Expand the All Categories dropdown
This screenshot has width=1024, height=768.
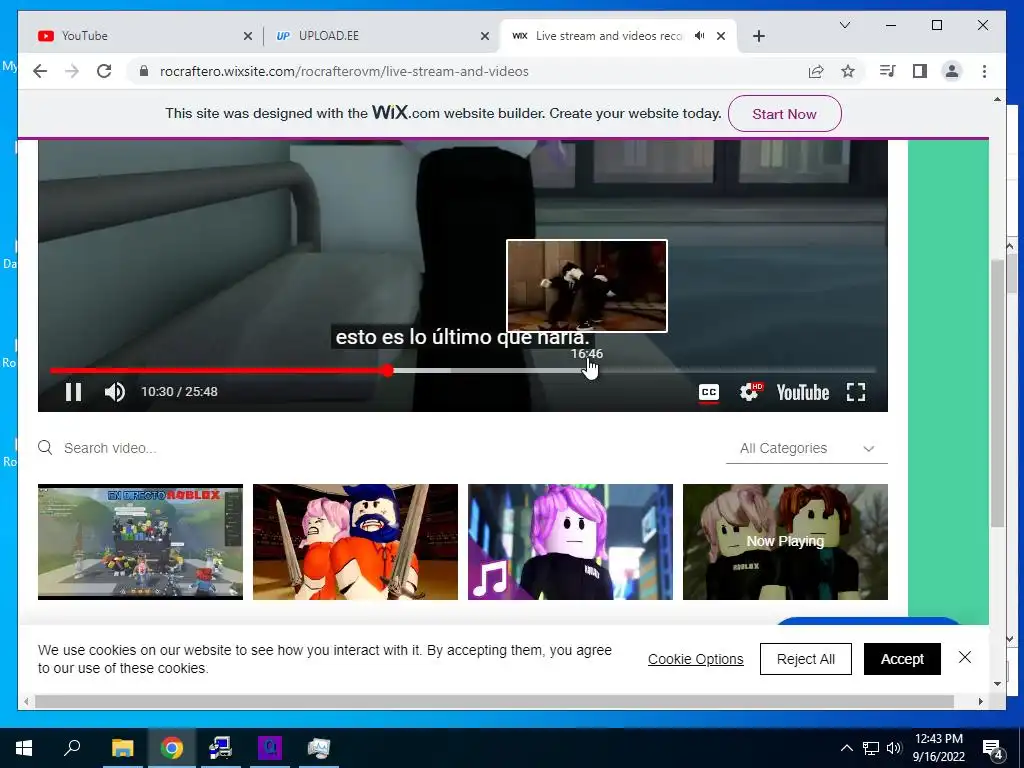(807, 449)
